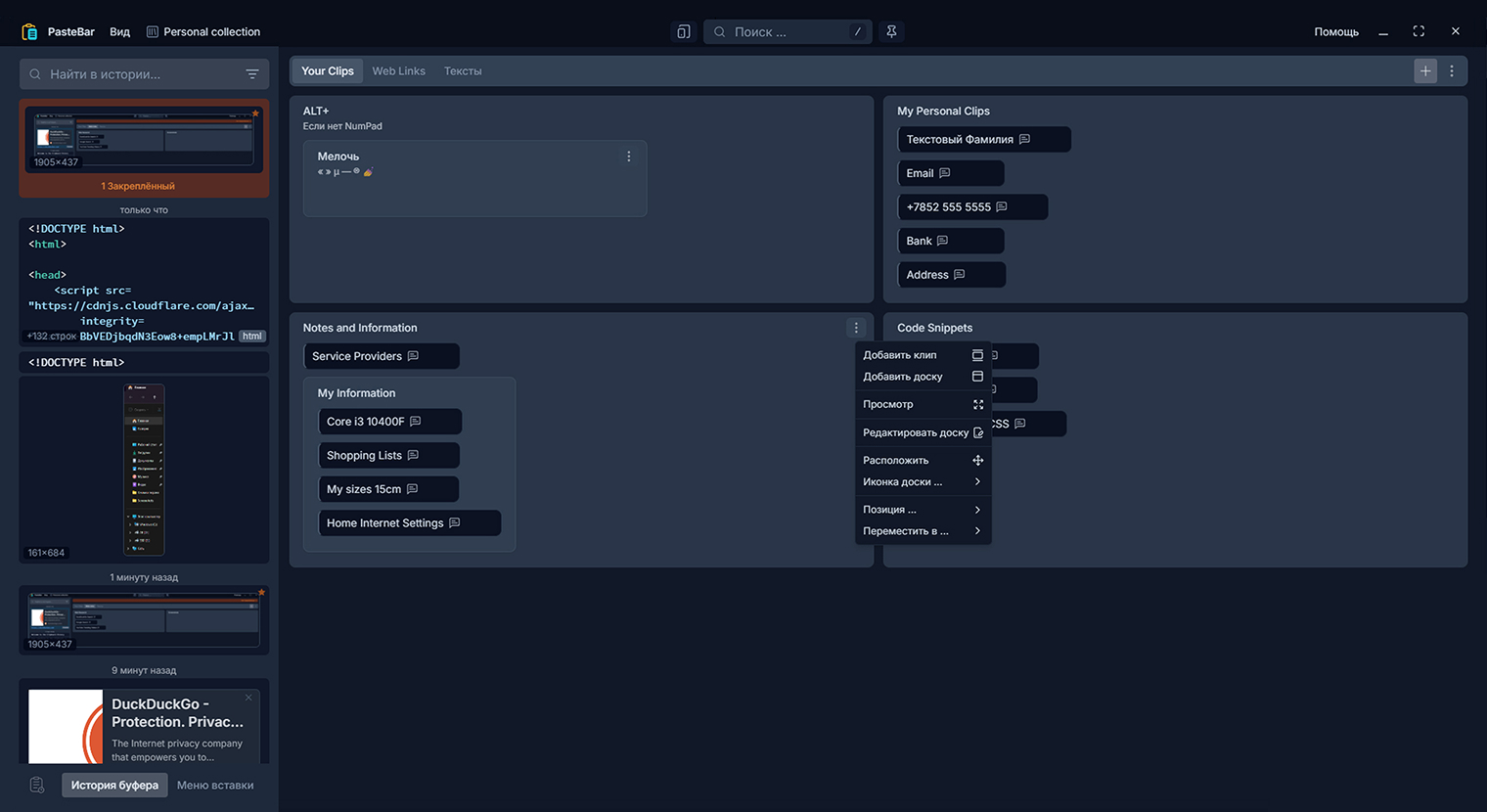Open the tabs bar three-dot options menu
The width and height of the screenshot is (1487, 812).
click(x=1452, y=70)
